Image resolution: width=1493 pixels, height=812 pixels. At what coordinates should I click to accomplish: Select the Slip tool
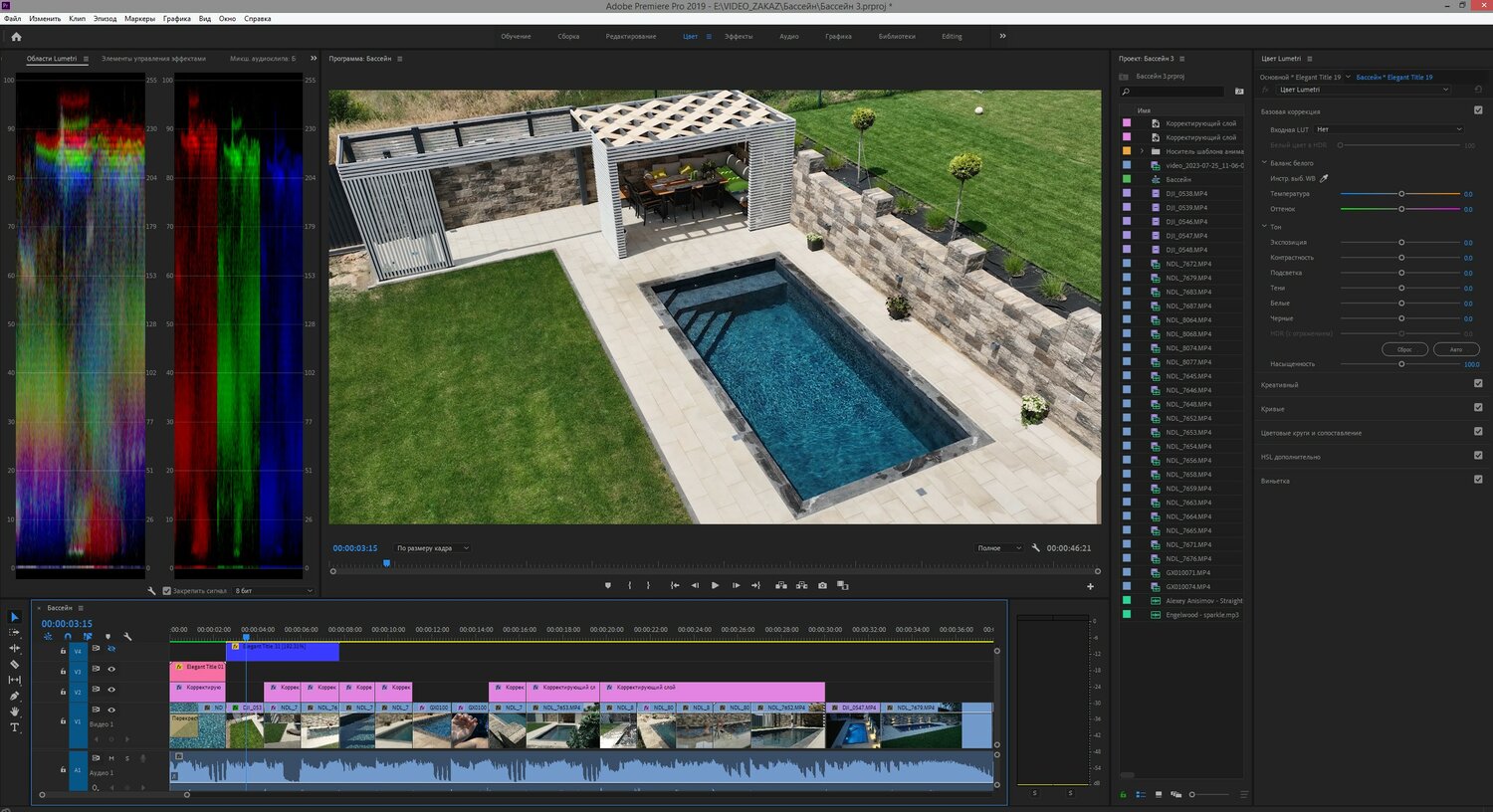click(x=14, y=680)
